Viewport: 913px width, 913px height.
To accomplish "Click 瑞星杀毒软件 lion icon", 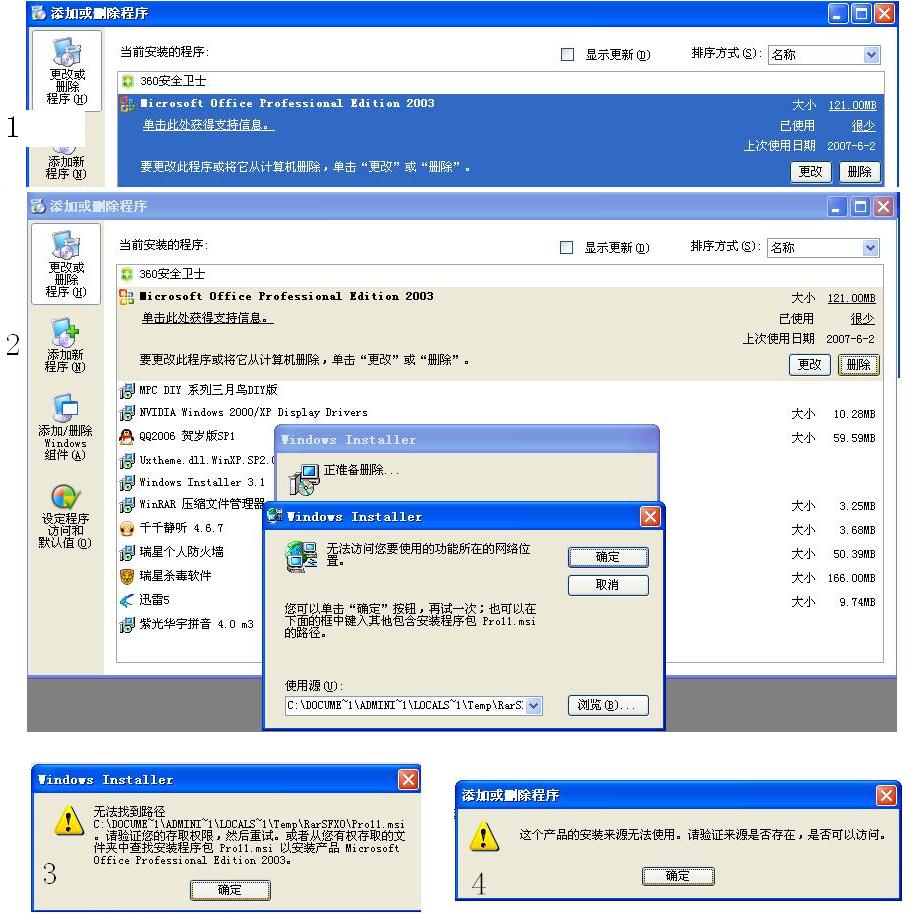I will (x=126, y=576).
